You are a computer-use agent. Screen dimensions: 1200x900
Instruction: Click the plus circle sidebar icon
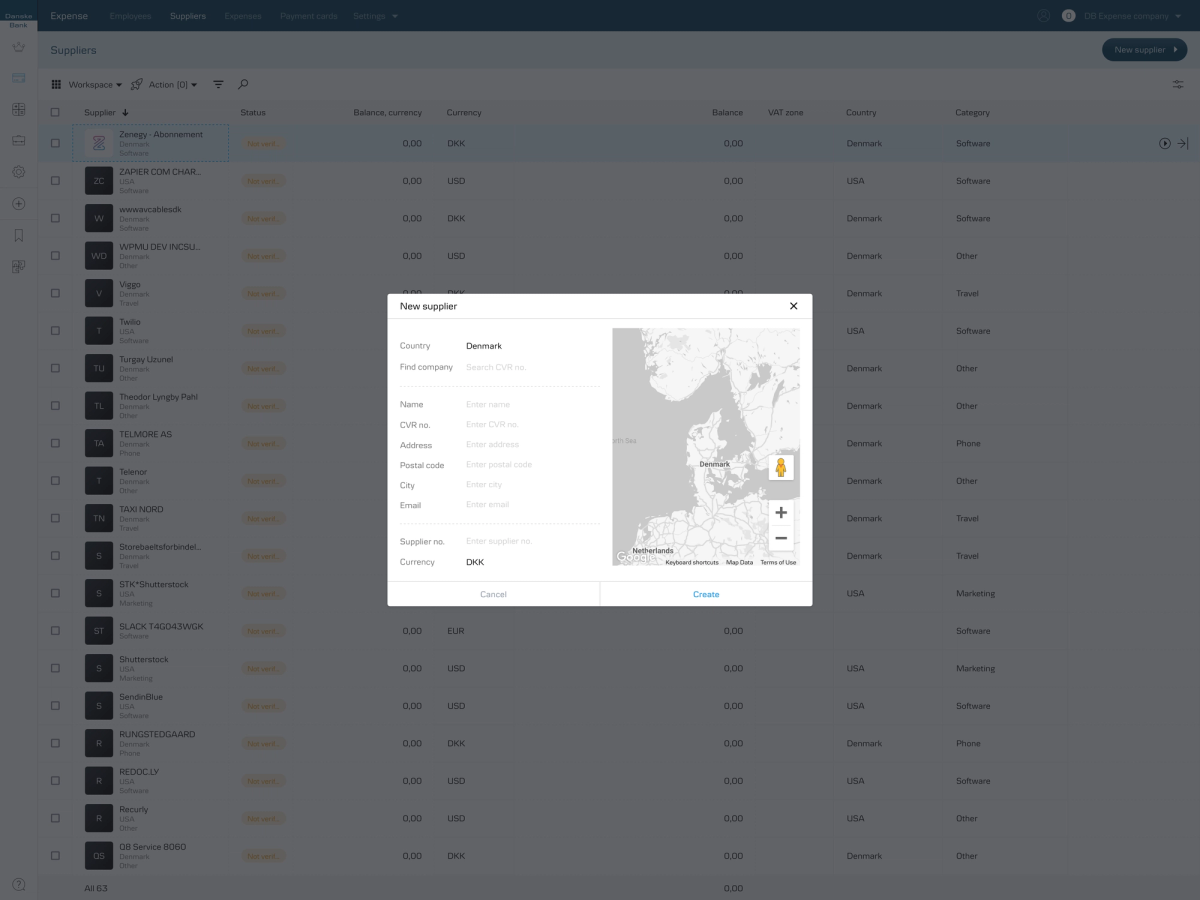tap(18, 204)
